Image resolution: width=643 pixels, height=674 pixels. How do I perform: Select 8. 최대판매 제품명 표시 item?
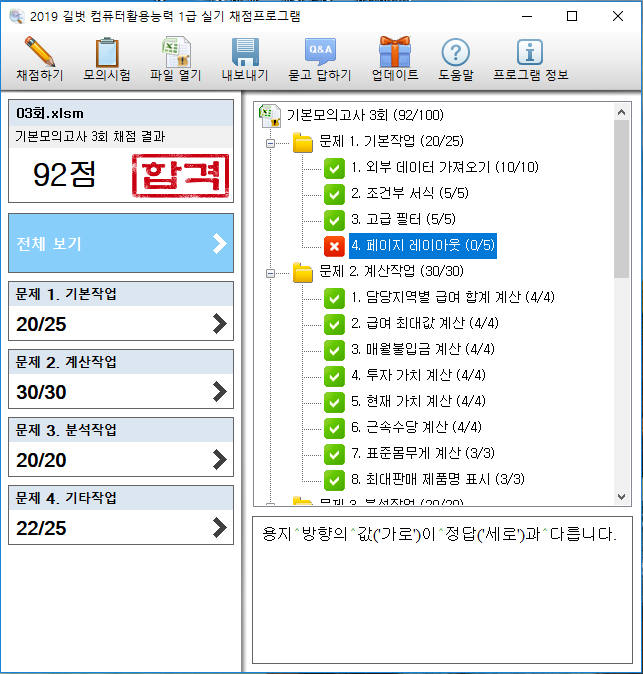click(x=437, y=478)
